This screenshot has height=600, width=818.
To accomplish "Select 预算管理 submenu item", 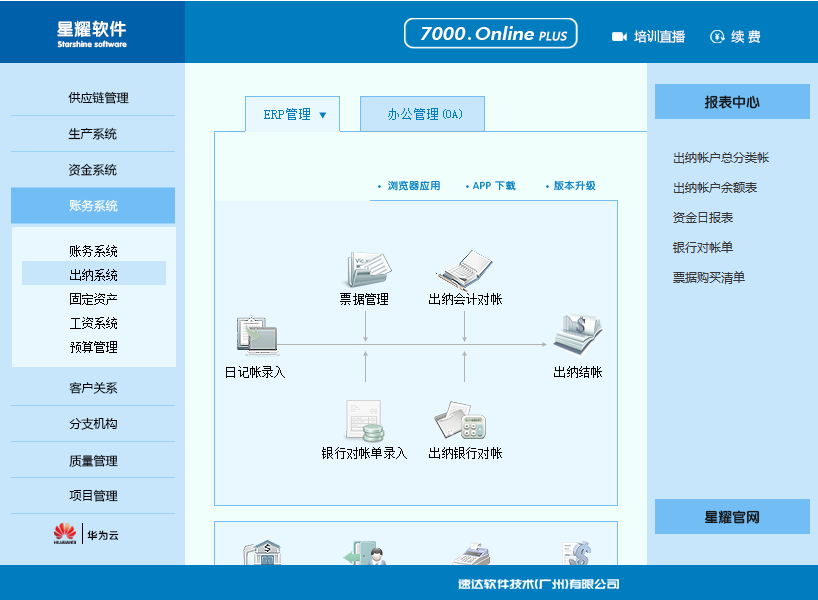I will (93, 347).
